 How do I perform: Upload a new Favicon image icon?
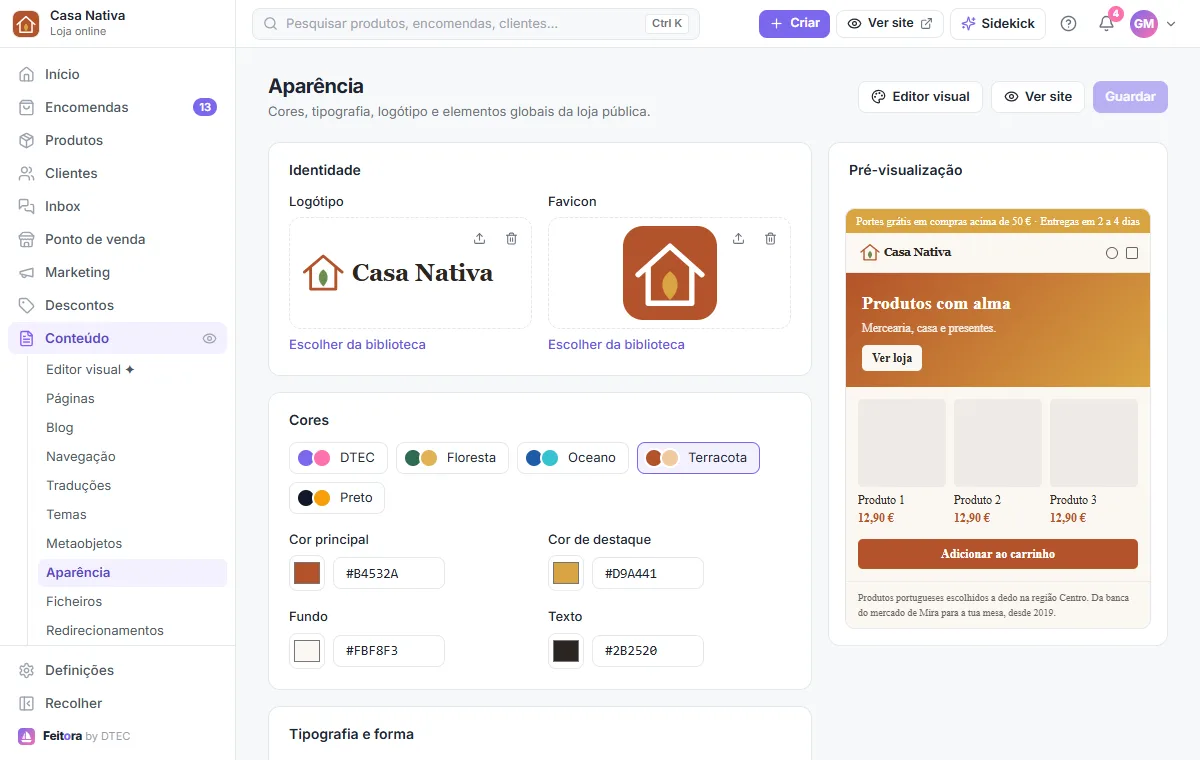pyautogui.click(x=738, y=238)
